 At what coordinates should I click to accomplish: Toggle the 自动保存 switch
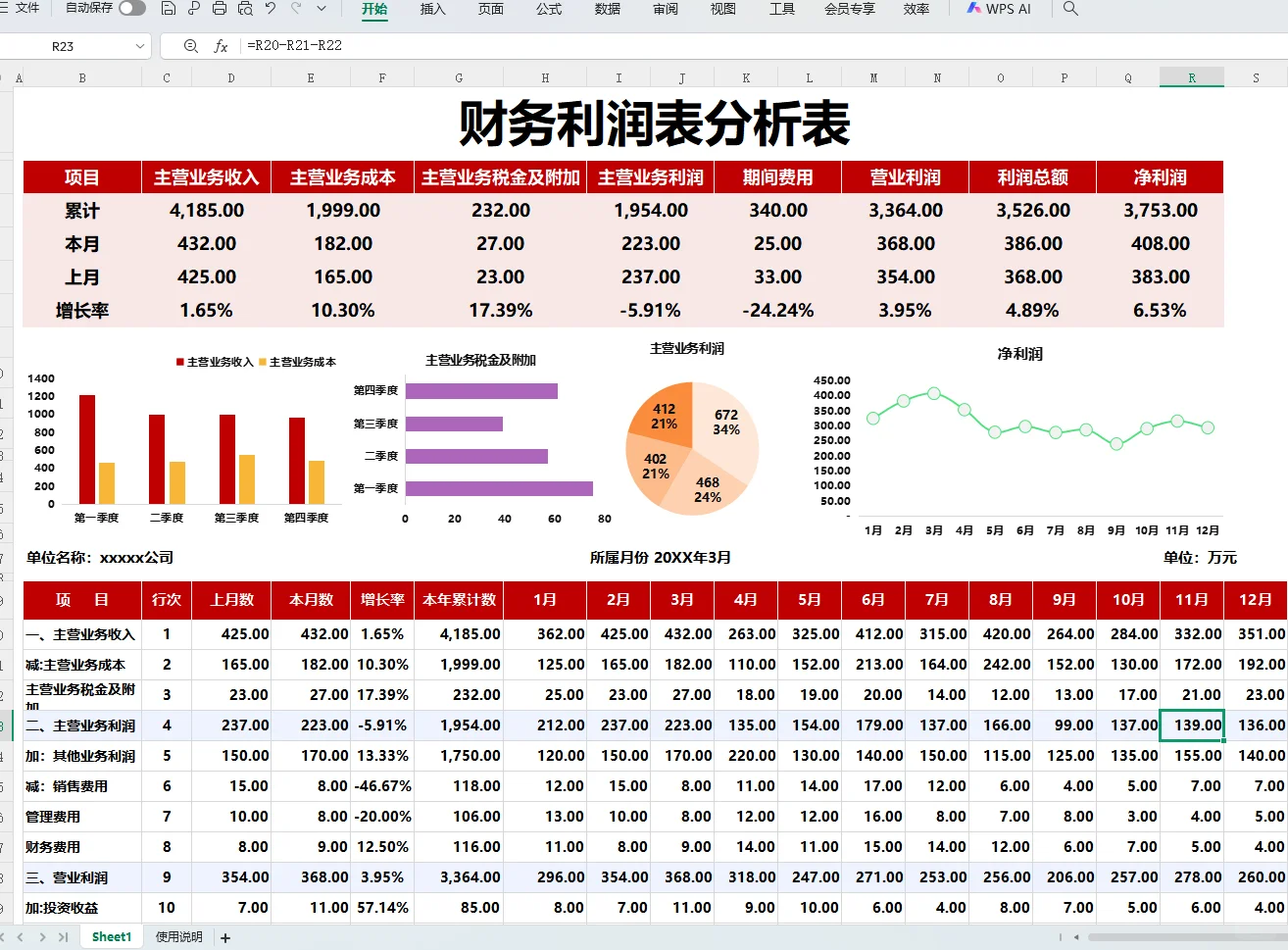pyautogui.click(x=132, y=8)
